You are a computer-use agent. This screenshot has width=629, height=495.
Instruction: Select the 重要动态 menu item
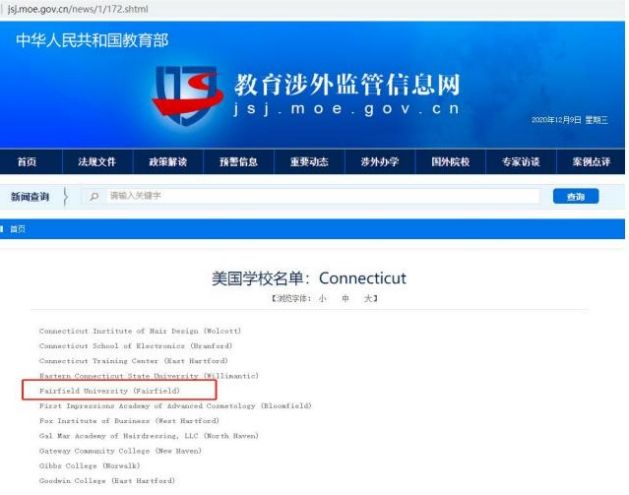tap(309, 162)
